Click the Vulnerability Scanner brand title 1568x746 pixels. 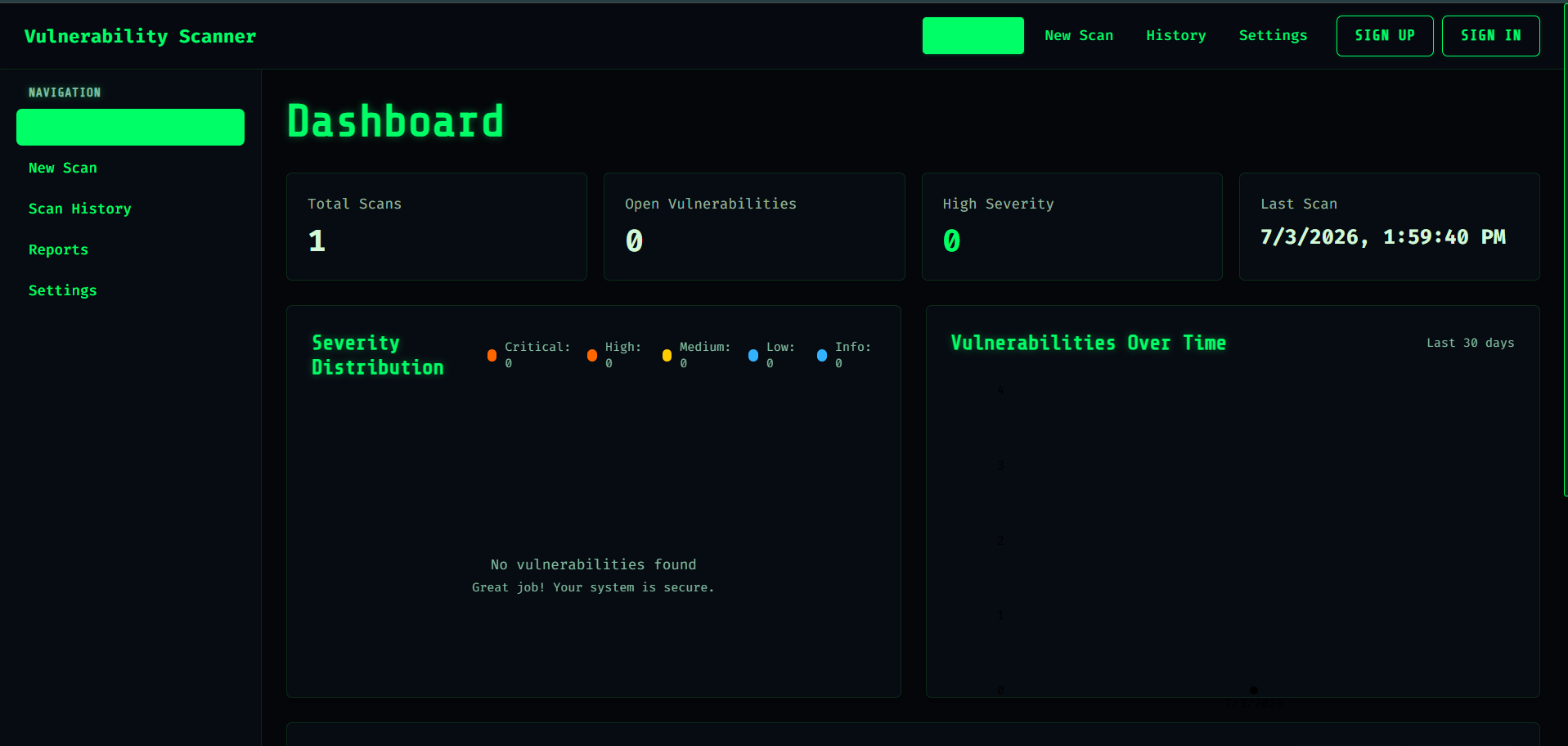pyautogui.click(x=140, y=36)
